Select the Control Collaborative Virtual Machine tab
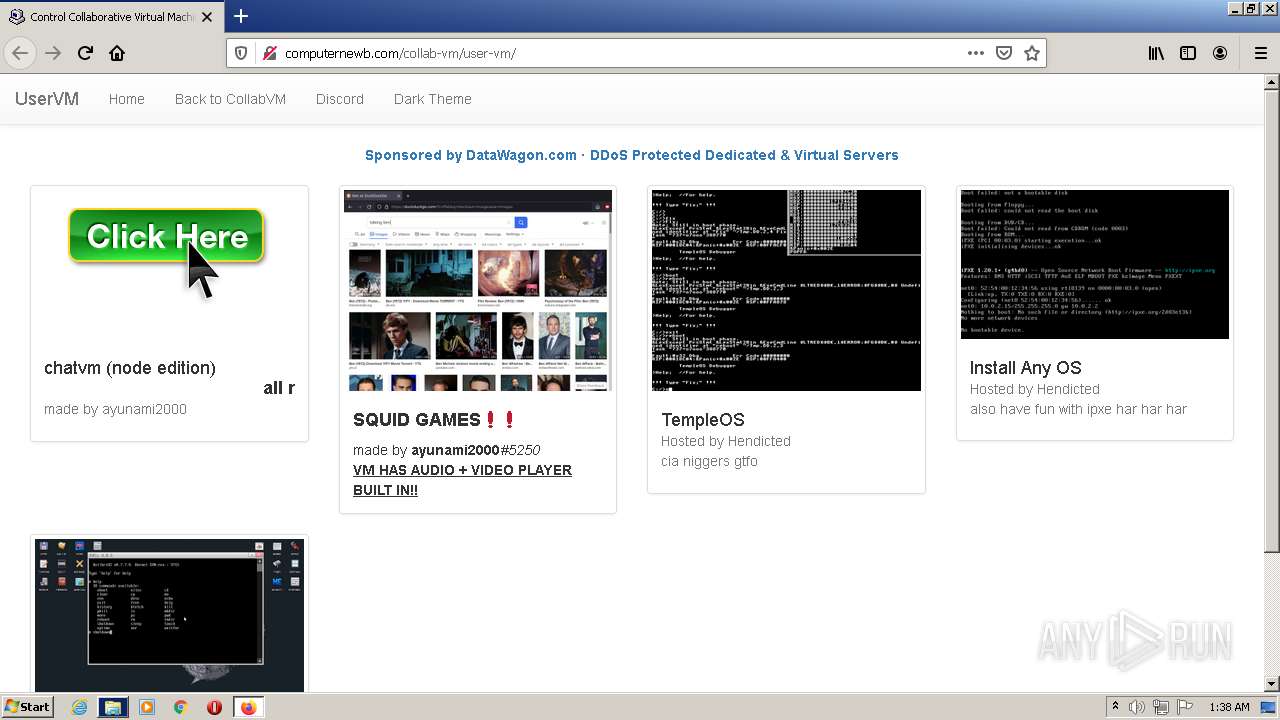1280x720 pixels. (112, 17)
